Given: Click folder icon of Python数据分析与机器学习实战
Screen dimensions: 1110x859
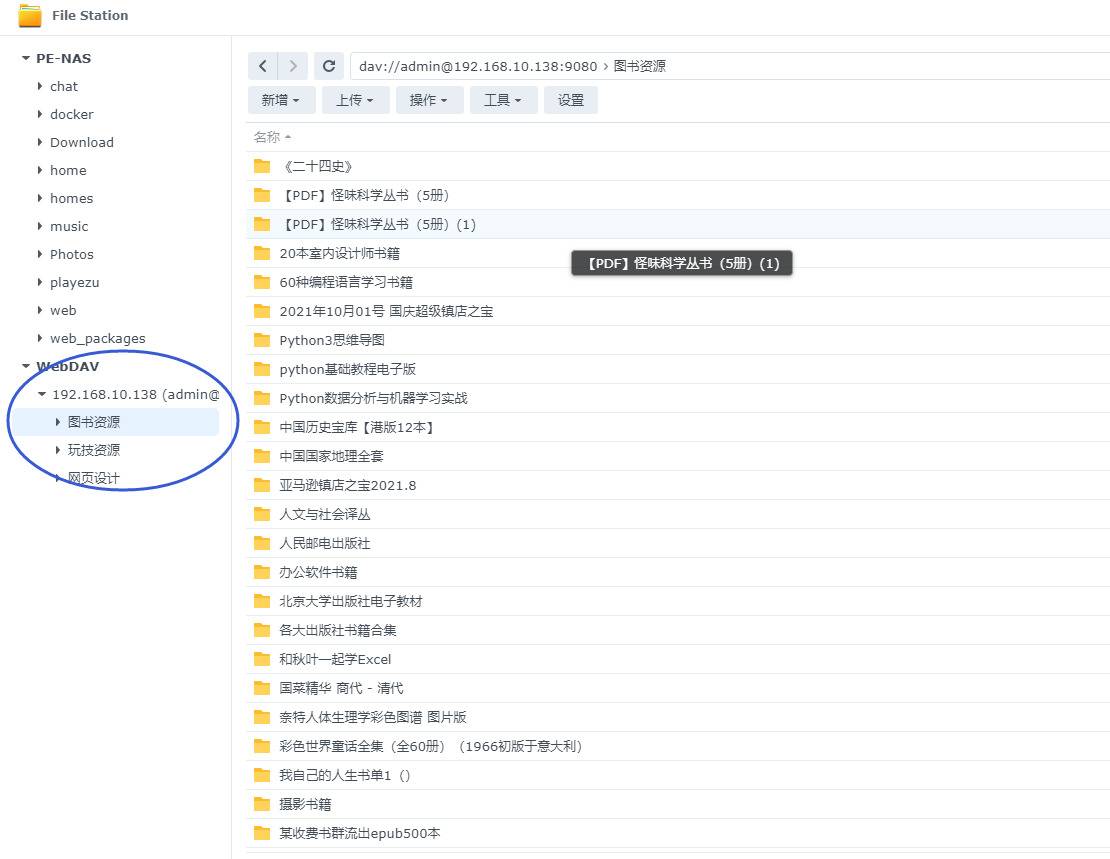Looking at the screenshot, I should 262,398.
